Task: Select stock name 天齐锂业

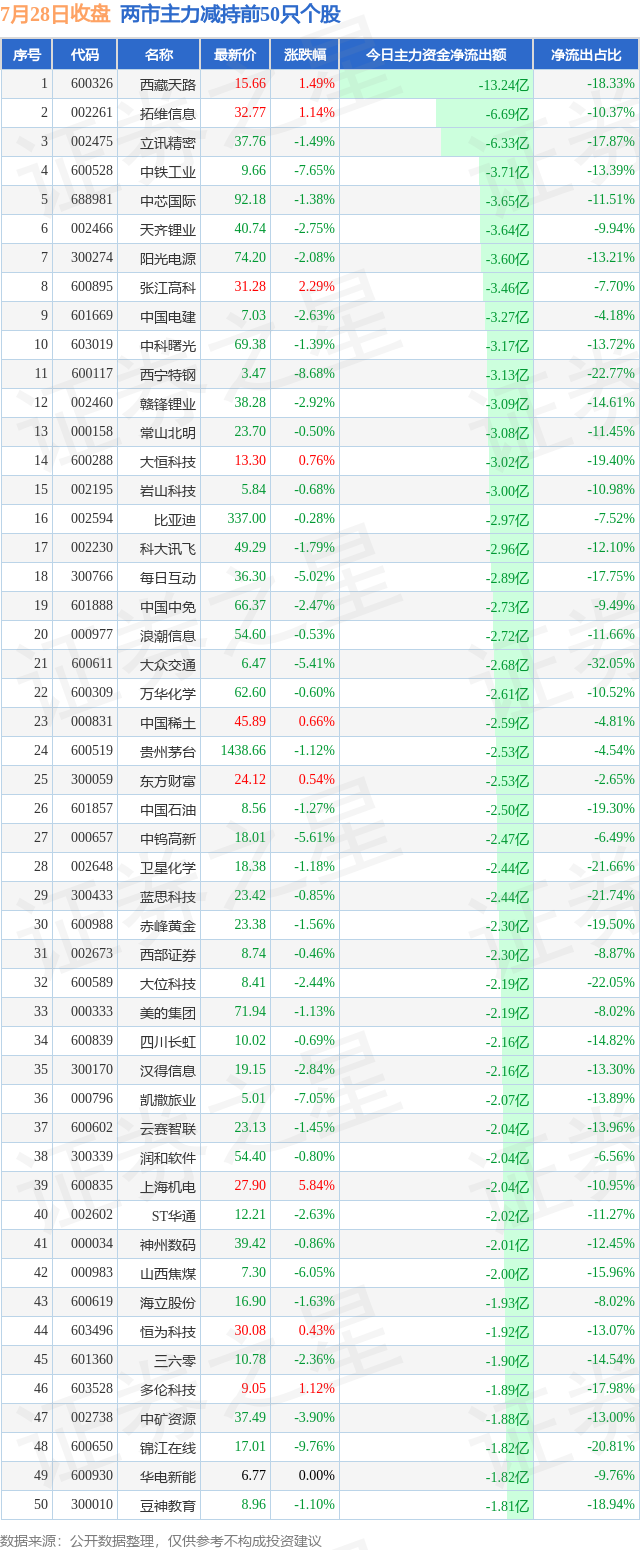Action: coord(168,229)
